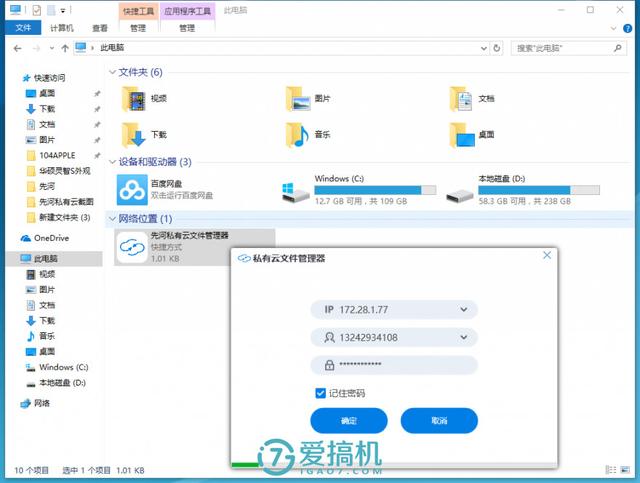Select the Windows (C:) drive icon
This screenshot has height=483, width=640.
[296, 192]
